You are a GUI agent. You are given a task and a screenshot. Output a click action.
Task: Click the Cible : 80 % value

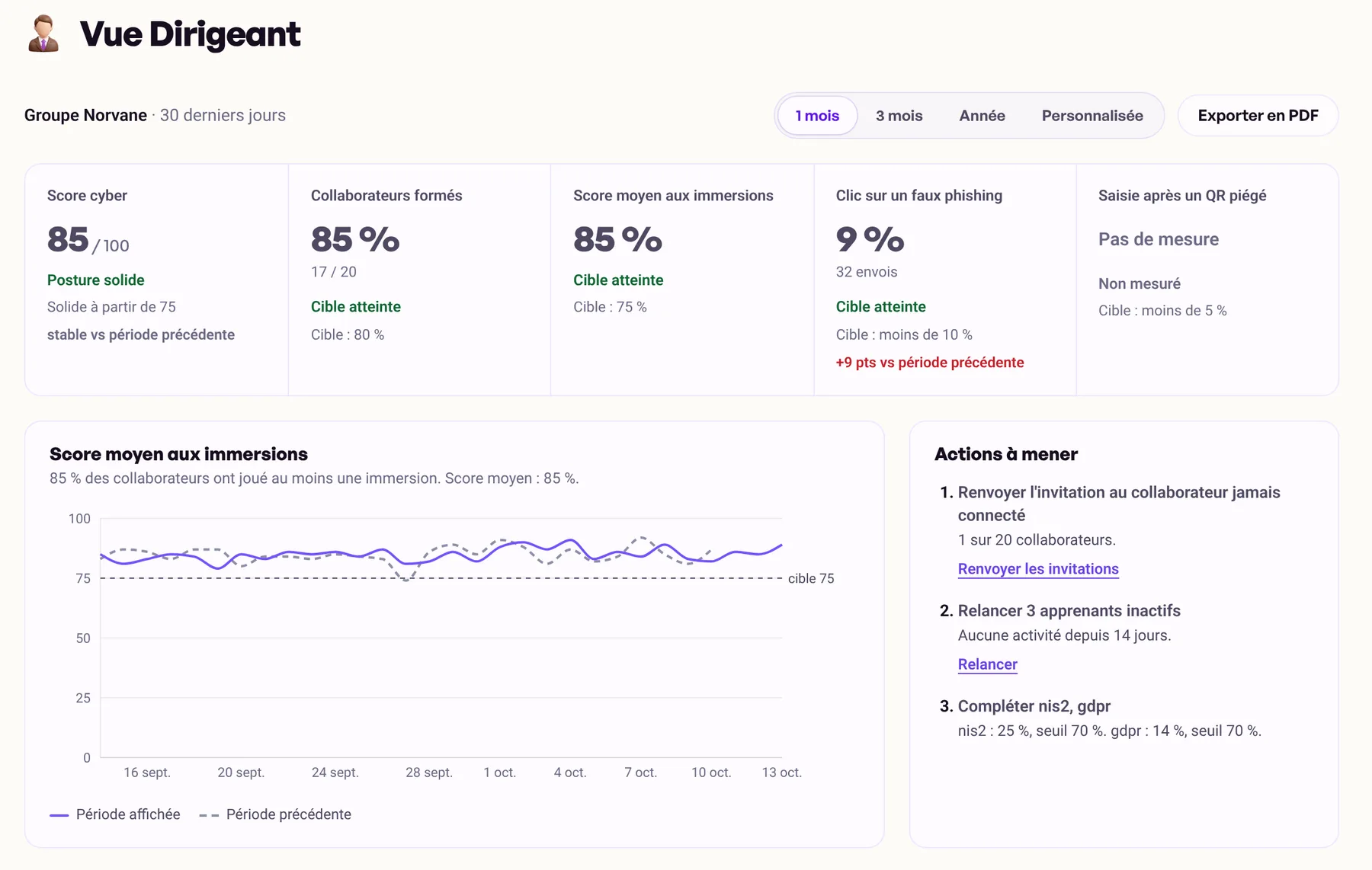(348, 335)
